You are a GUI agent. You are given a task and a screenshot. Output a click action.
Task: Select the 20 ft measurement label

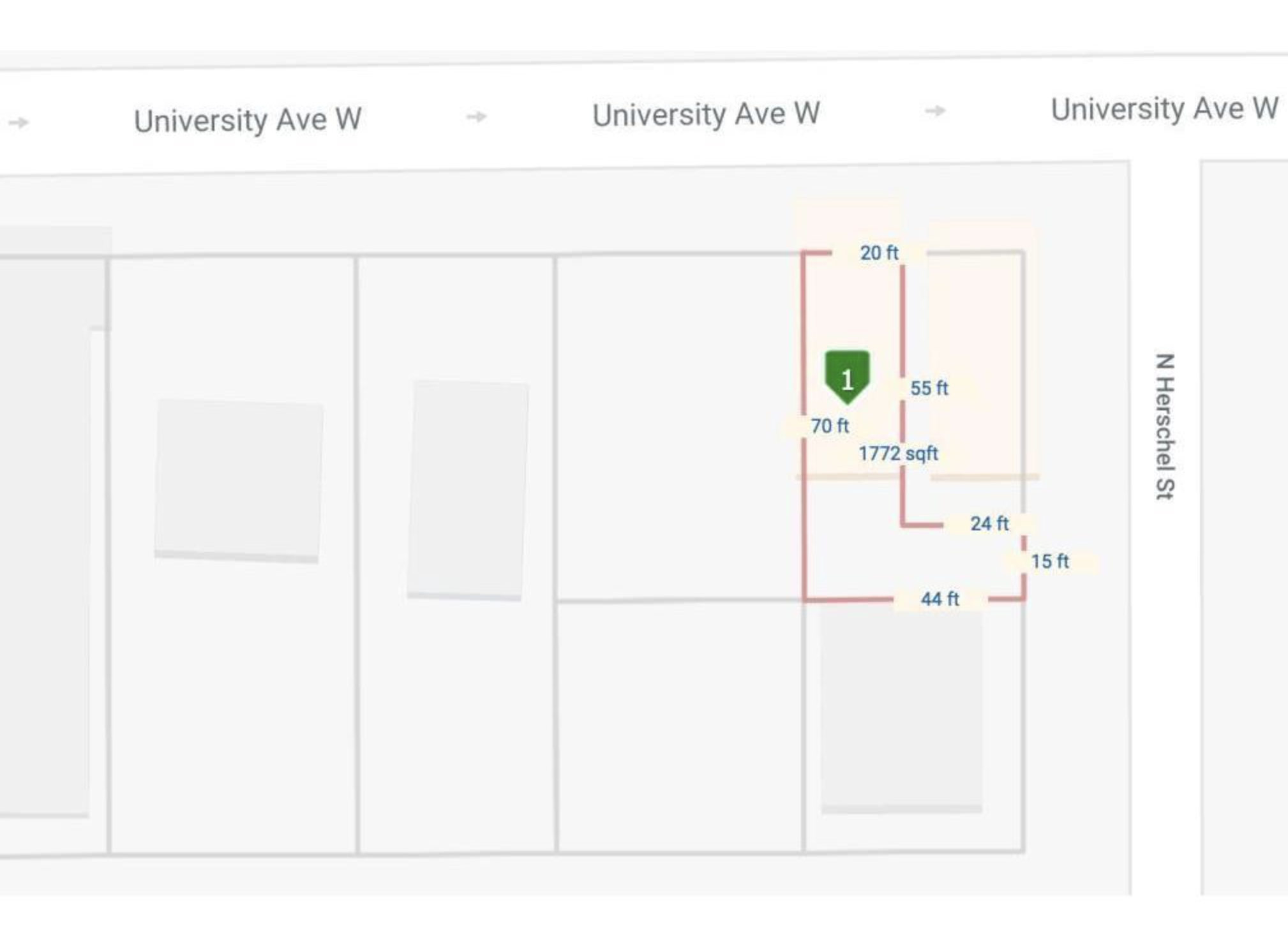pos(879,253)
